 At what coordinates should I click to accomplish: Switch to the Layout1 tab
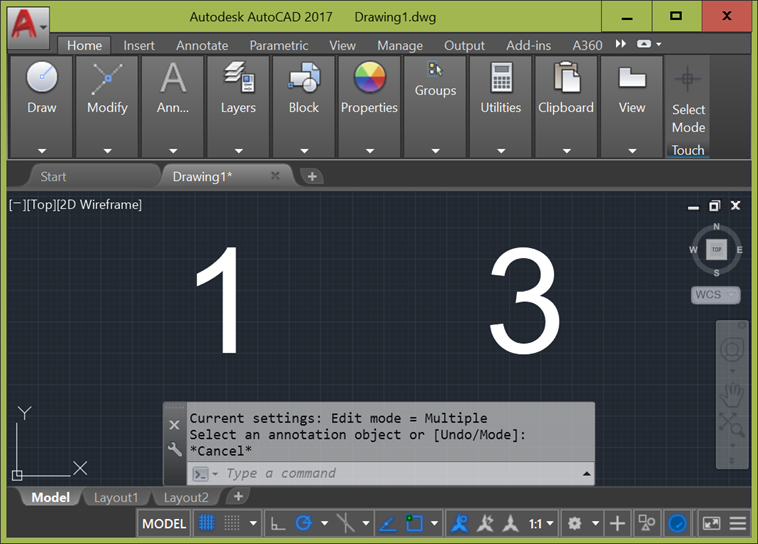[116, 497]
